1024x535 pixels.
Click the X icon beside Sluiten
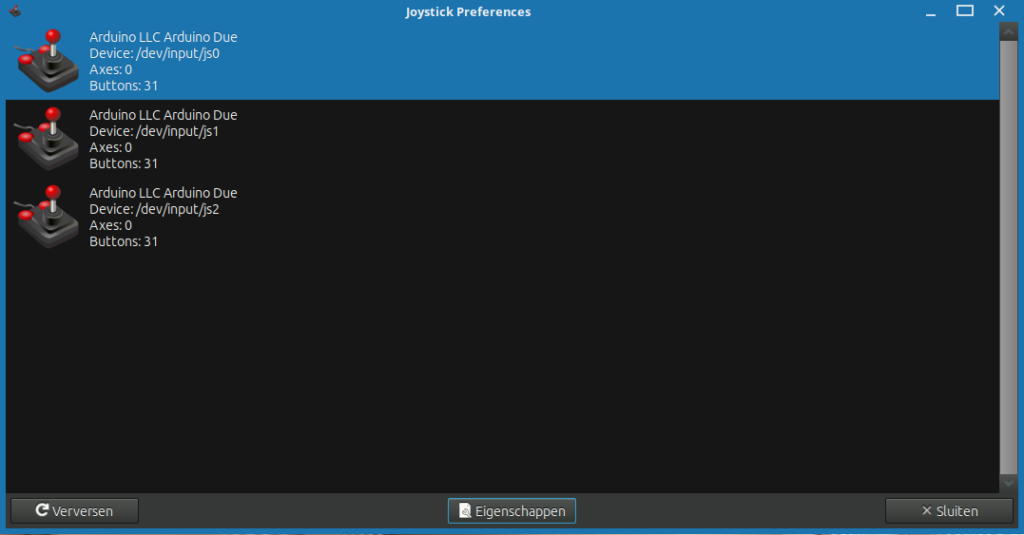(x=926, y=511)
